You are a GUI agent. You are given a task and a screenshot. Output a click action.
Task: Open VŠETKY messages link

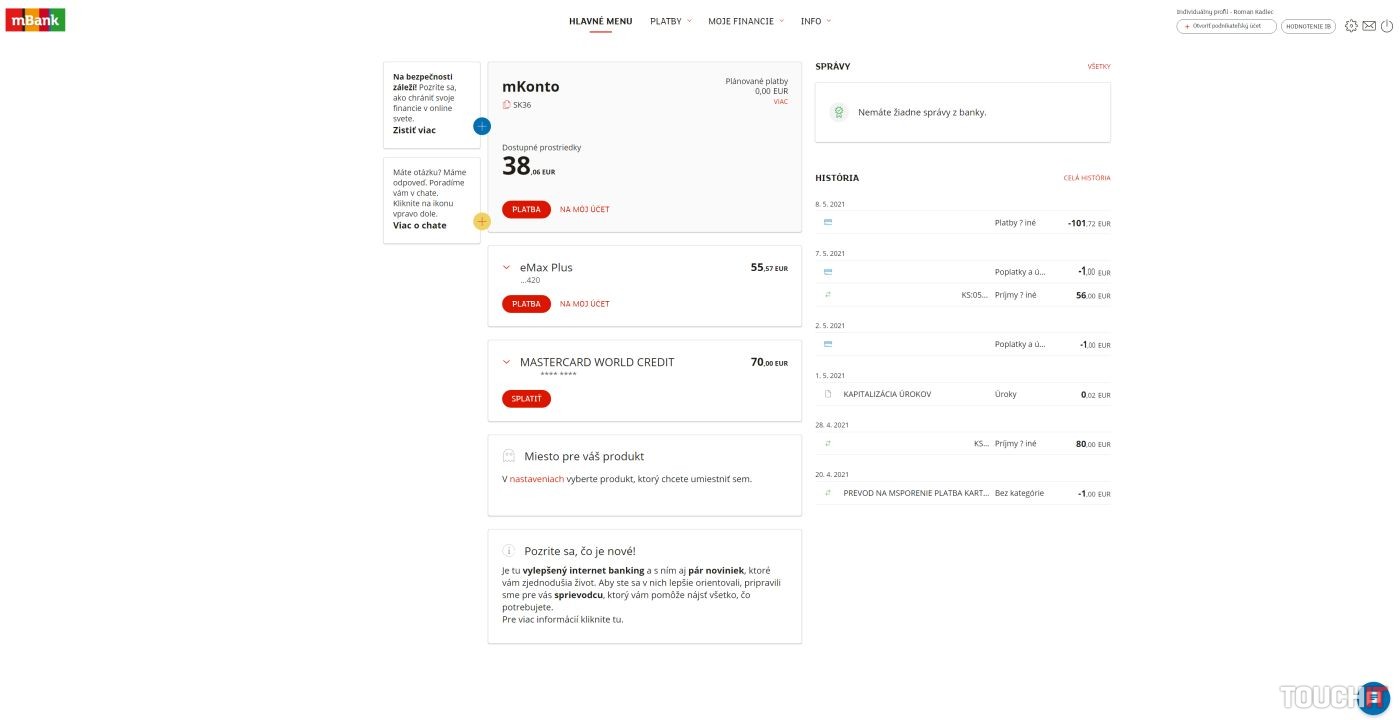[1099, 67]
